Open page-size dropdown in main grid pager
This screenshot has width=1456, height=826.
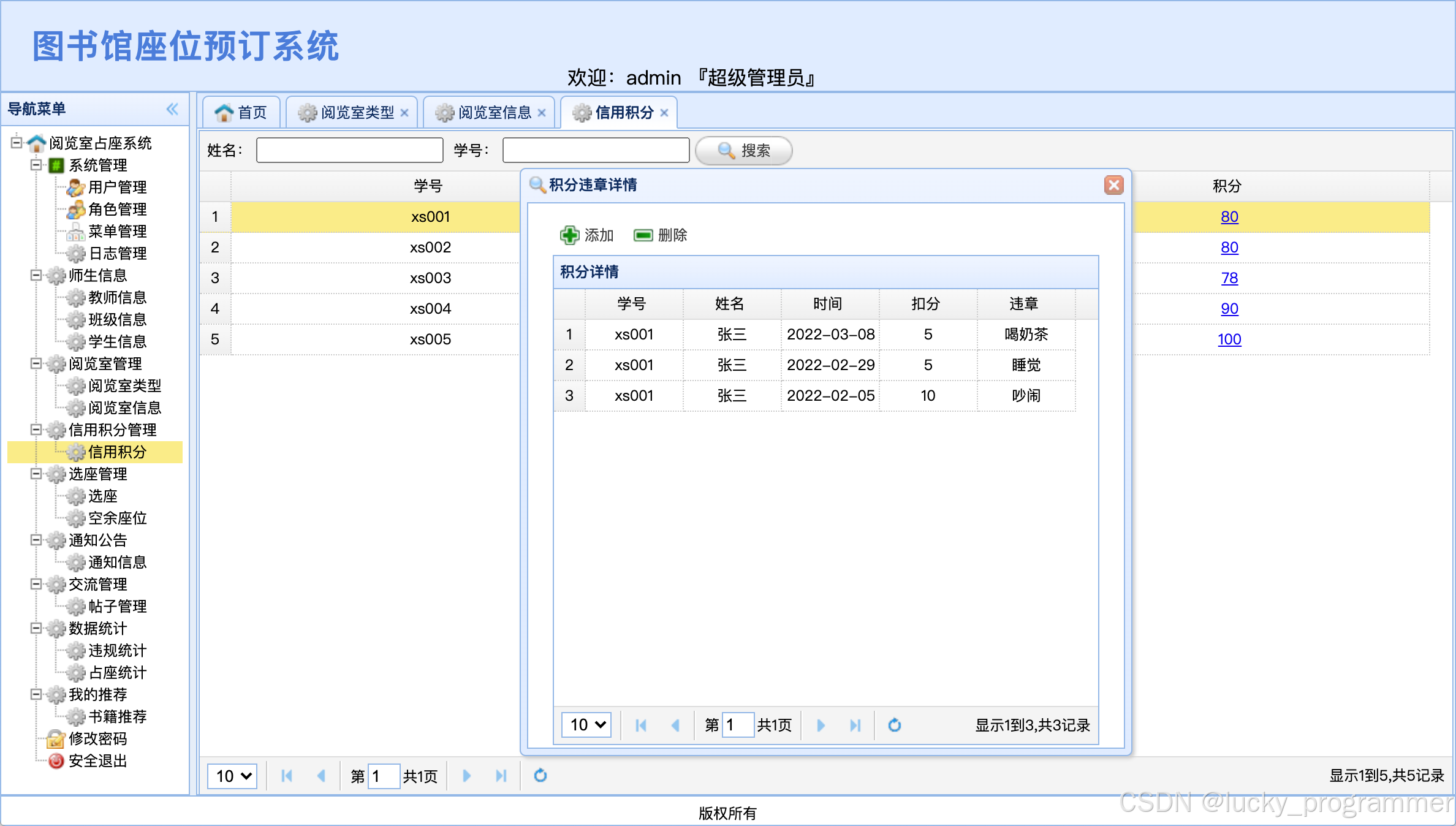(x=233, y=776)
